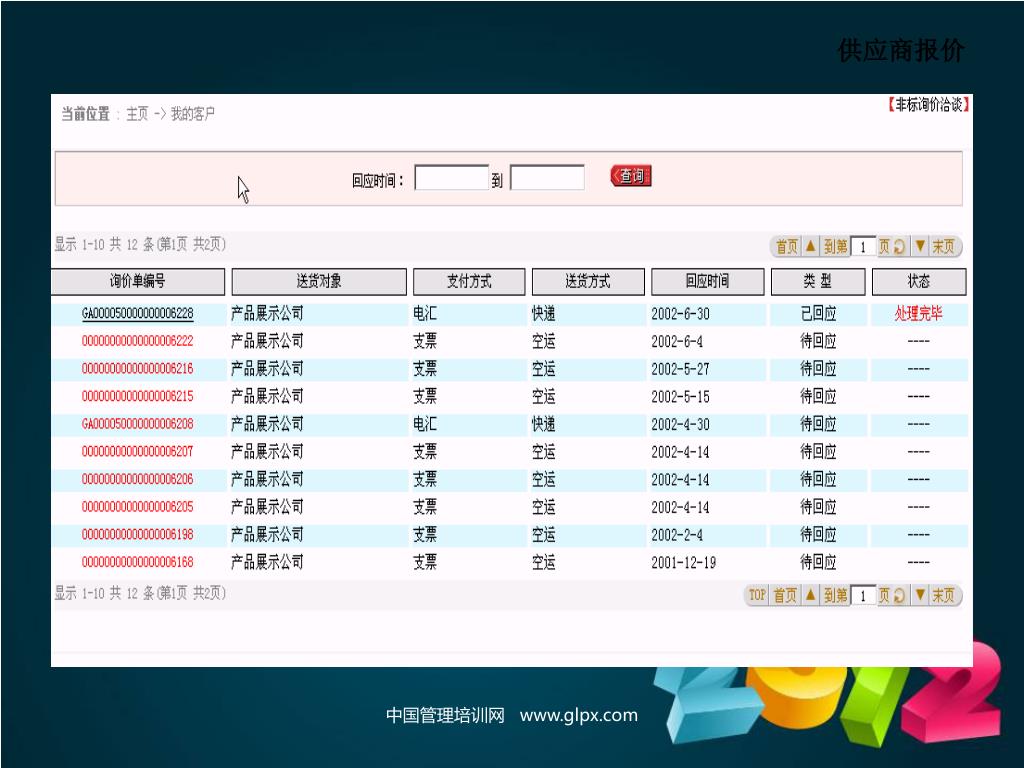Click TOP button in the bottom pager
The width and height of the screenshot is (1024, 768).
click(757, 595)
